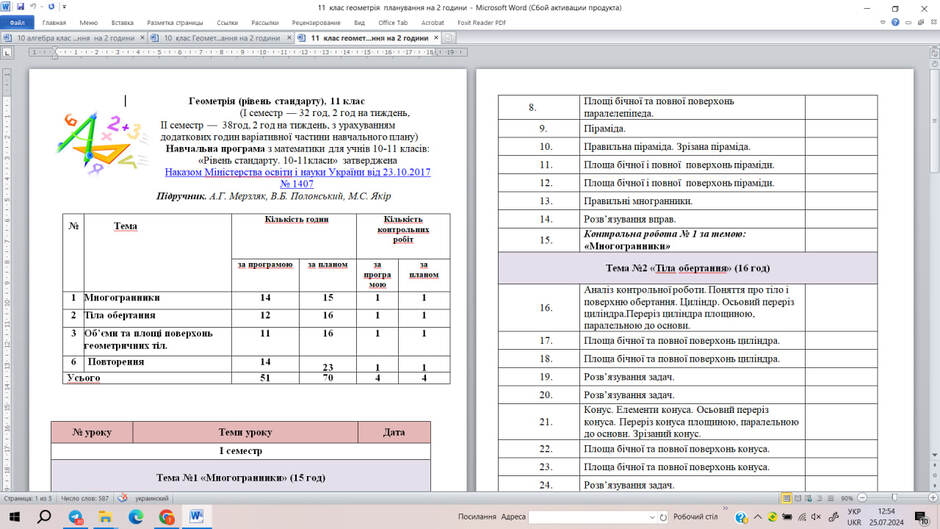Open Telegram from the taskbar
Image resolution: width=940 pixels, height=529 pixels.
pos(76,516)
